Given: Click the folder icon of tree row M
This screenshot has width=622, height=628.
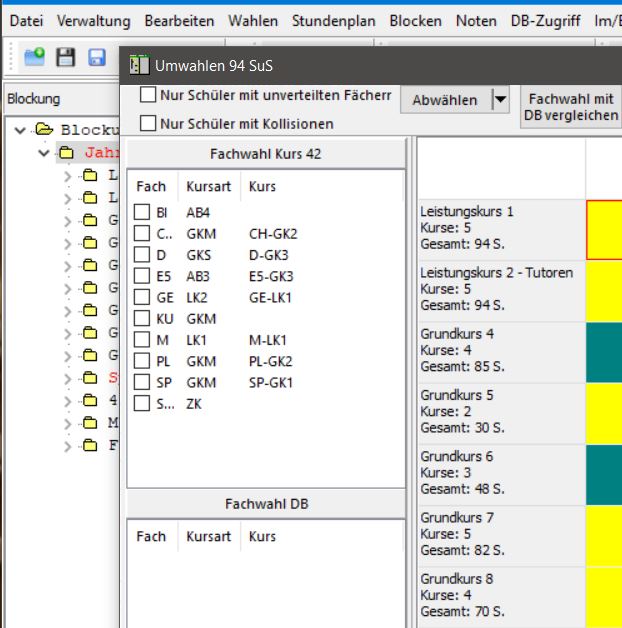Looking at the screenshot, I should 90,423.
